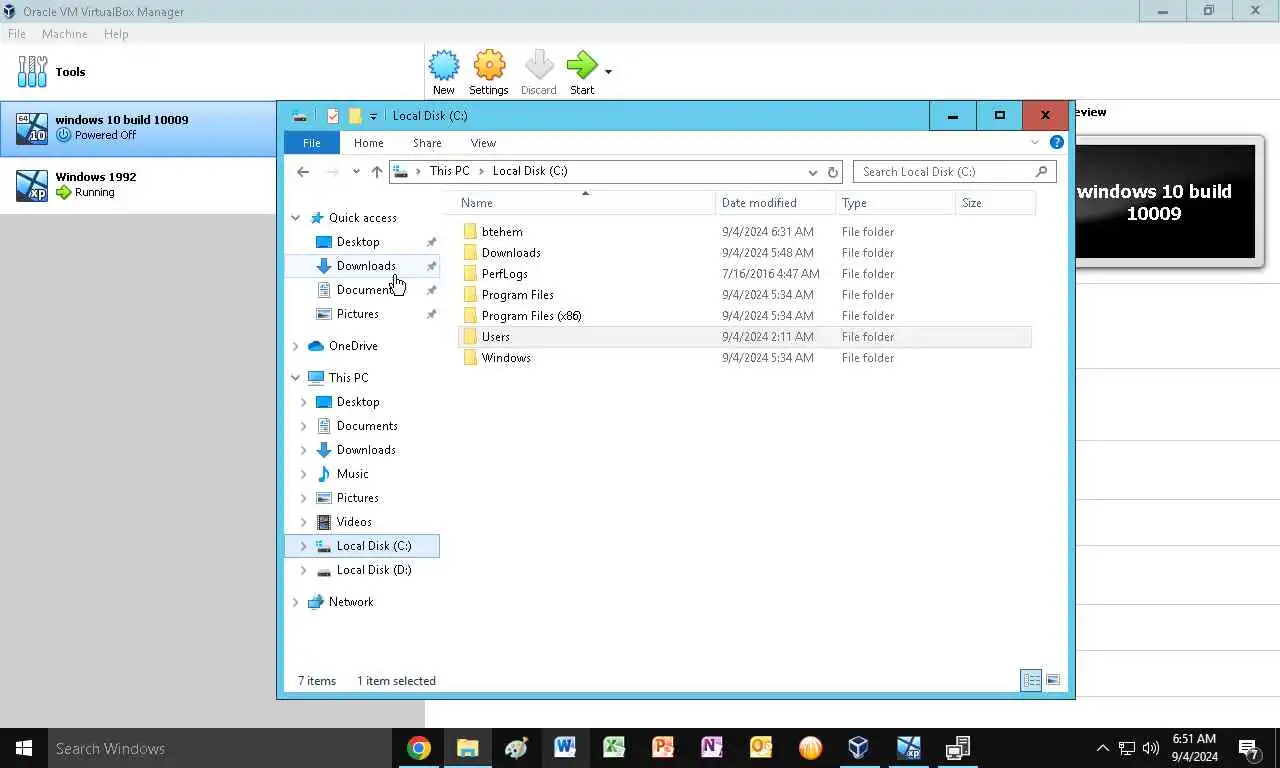Open Paint from the taskbar
This screenshot has width=1280, height=768.
(x=516, y=748)
